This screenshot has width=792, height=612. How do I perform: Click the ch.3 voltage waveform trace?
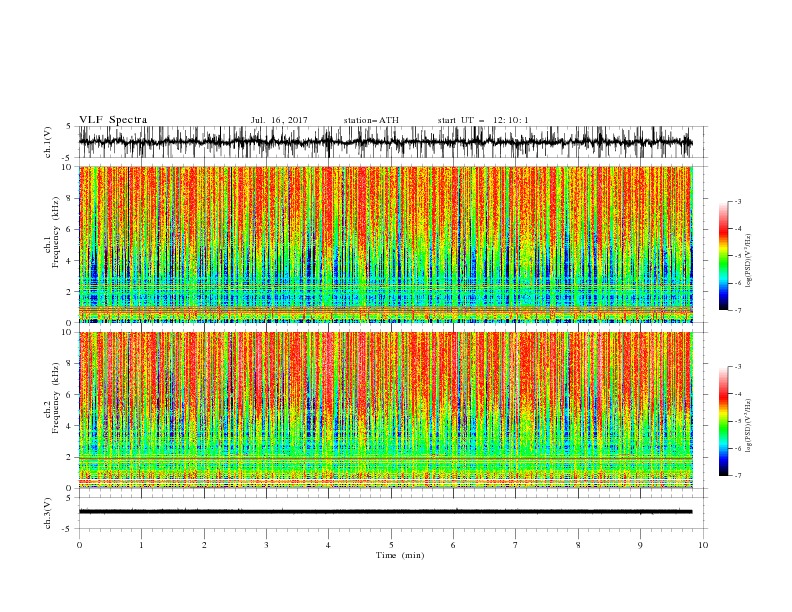pos(385,512)
